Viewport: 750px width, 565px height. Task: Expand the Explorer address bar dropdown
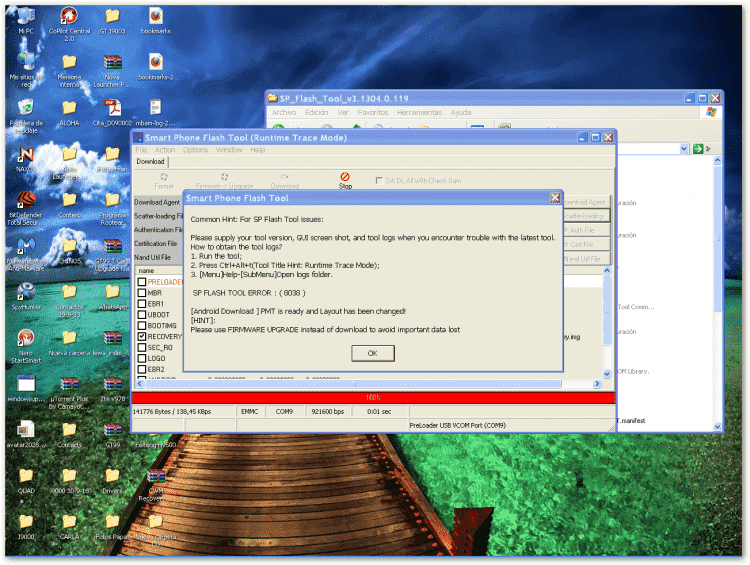684,149
